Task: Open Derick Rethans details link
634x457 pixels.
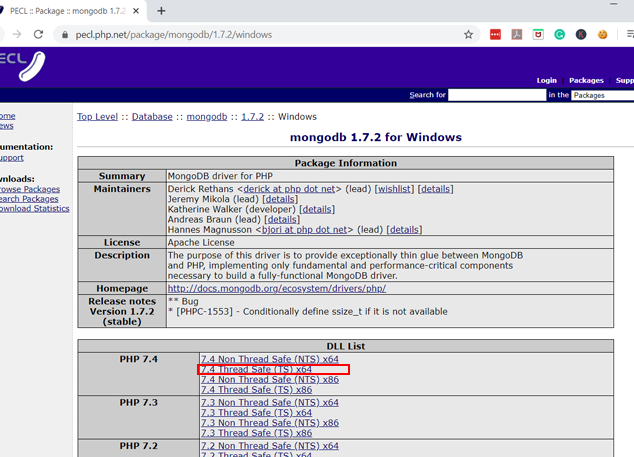Action: (435, 189)
